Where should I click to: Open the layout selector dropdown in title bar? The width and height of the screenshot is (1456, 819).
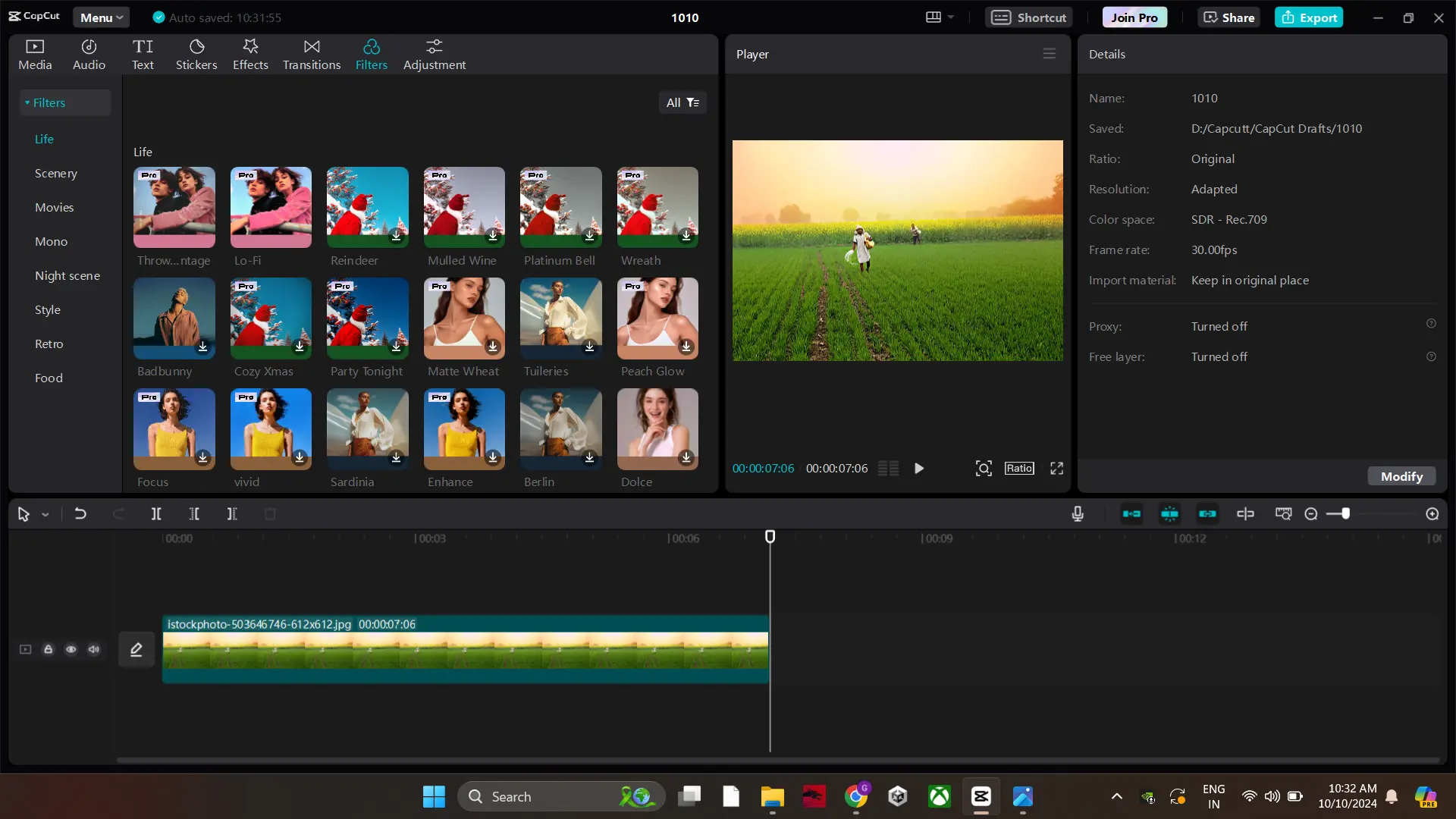[940, 17]
